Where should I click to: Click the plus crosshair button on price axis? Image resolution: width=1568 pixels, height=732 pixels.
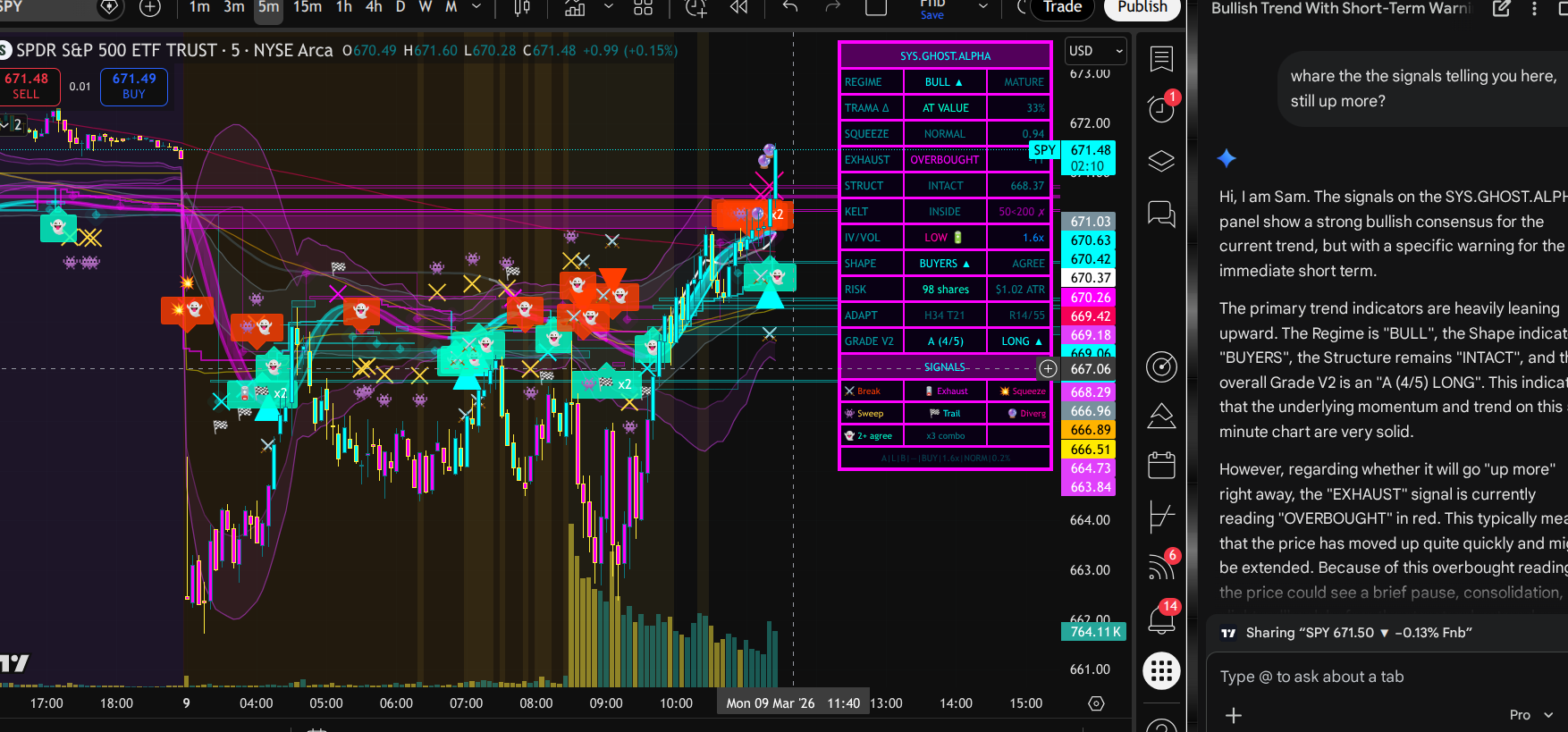pyautogui.click(x=1048, y=368)
